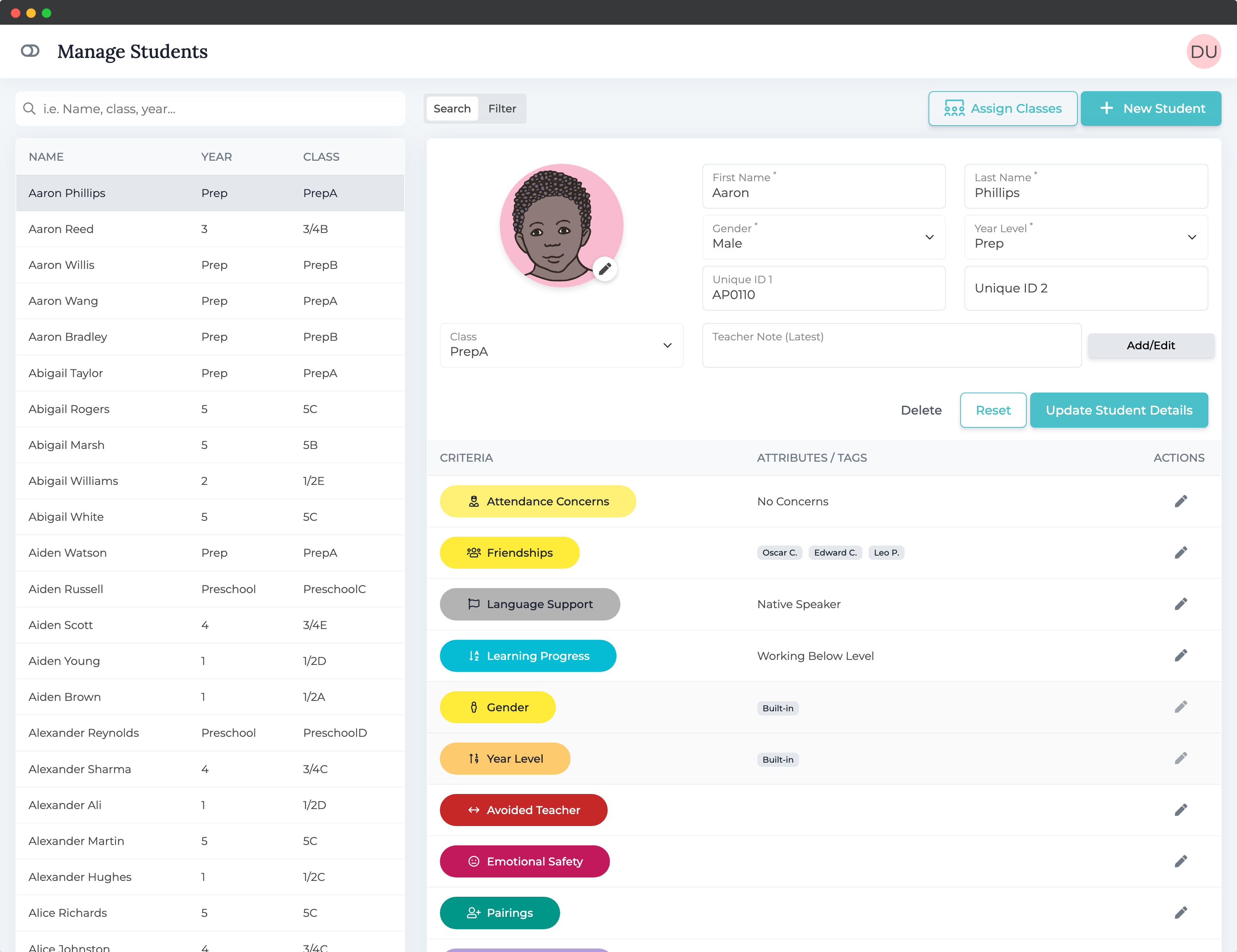Viewport: 1237px width, 952px height.
Task: Click the avatar edit pencil icon
Action: tap(605, 268)
